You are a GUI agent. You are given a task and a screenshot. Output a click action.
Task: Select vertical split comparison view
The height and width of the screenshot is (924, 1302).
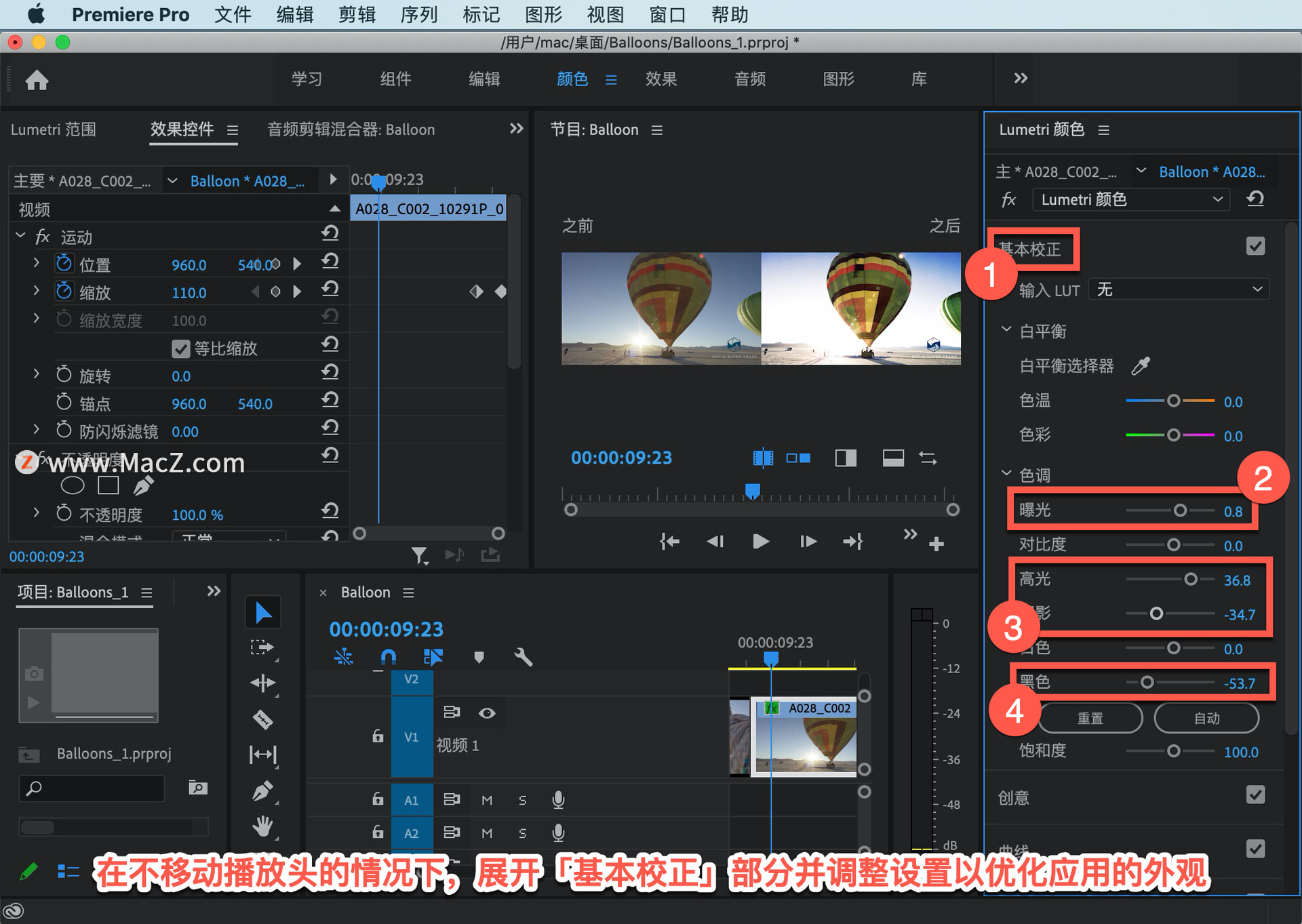pos(846,458)
